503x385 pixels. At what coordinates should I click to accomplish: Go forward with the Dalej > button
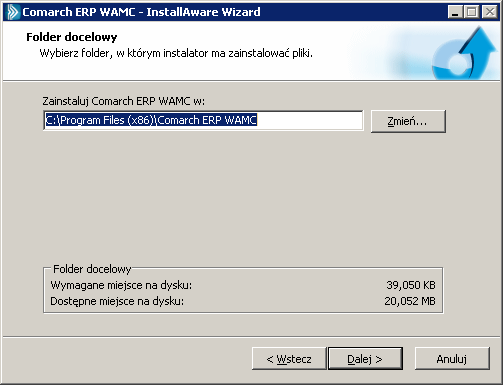tap(365, 359)
